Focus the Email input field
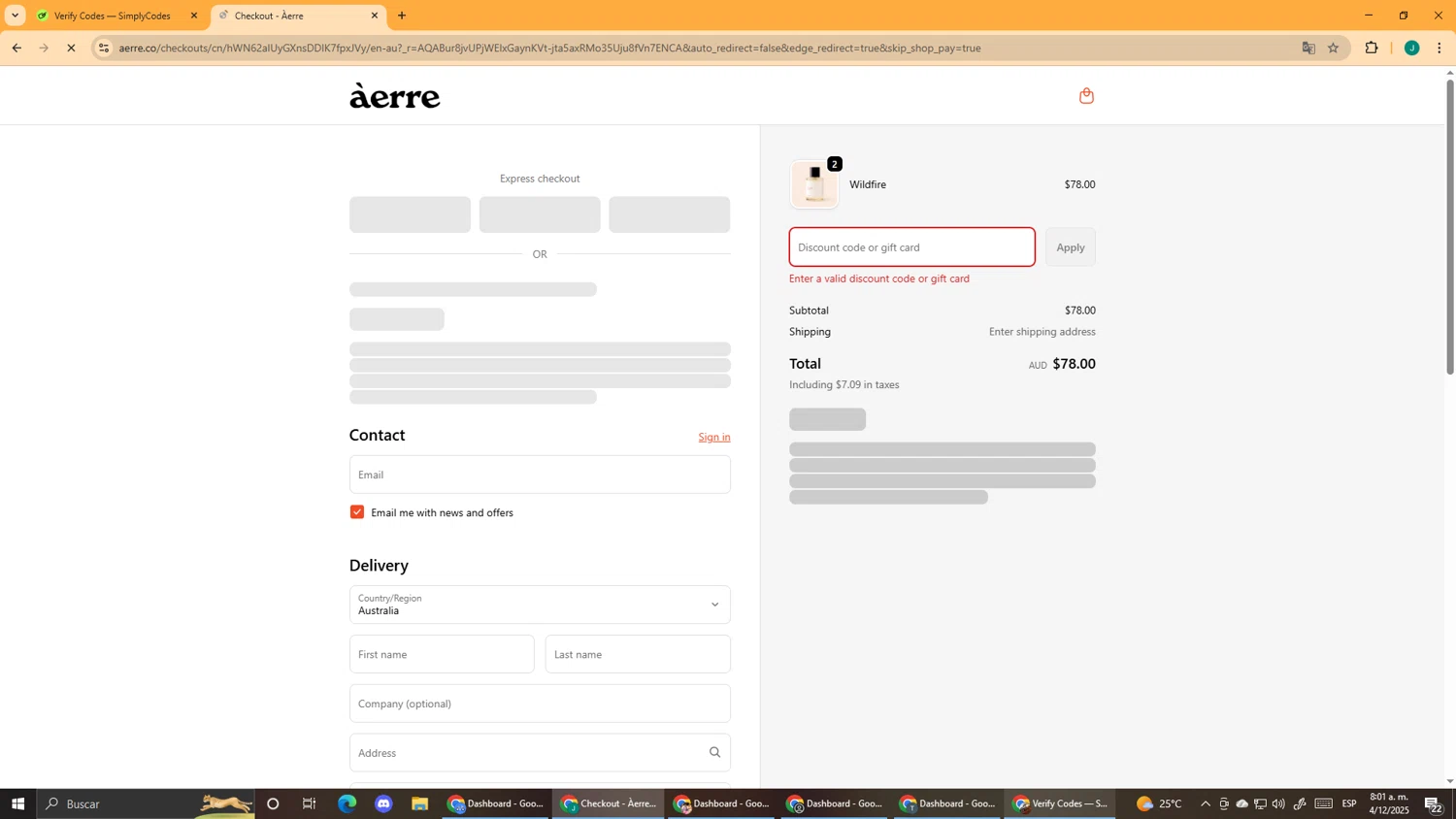The image size is (1456, 819). click(x=540, y=475)
